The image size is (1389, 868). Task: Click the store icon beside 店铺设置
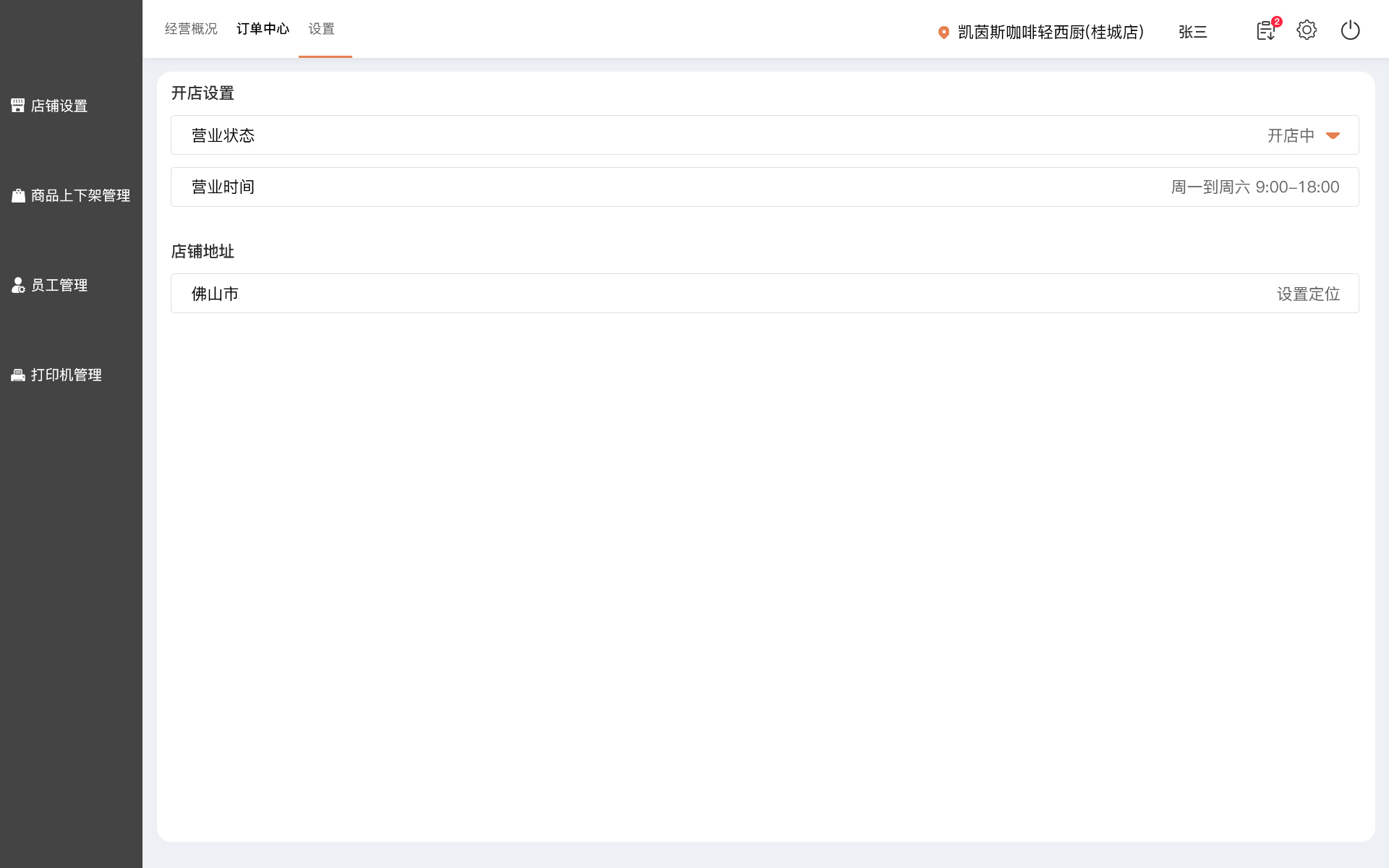[18, 106]
